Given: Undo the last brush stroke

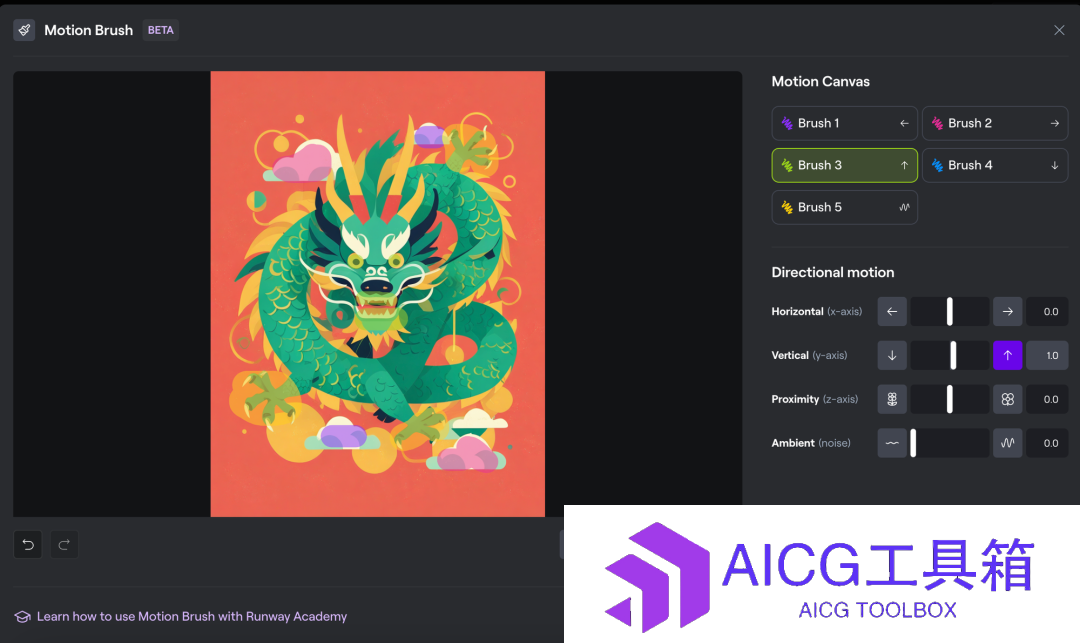Looking at the screenshot, I should click(x=28, y=545).
